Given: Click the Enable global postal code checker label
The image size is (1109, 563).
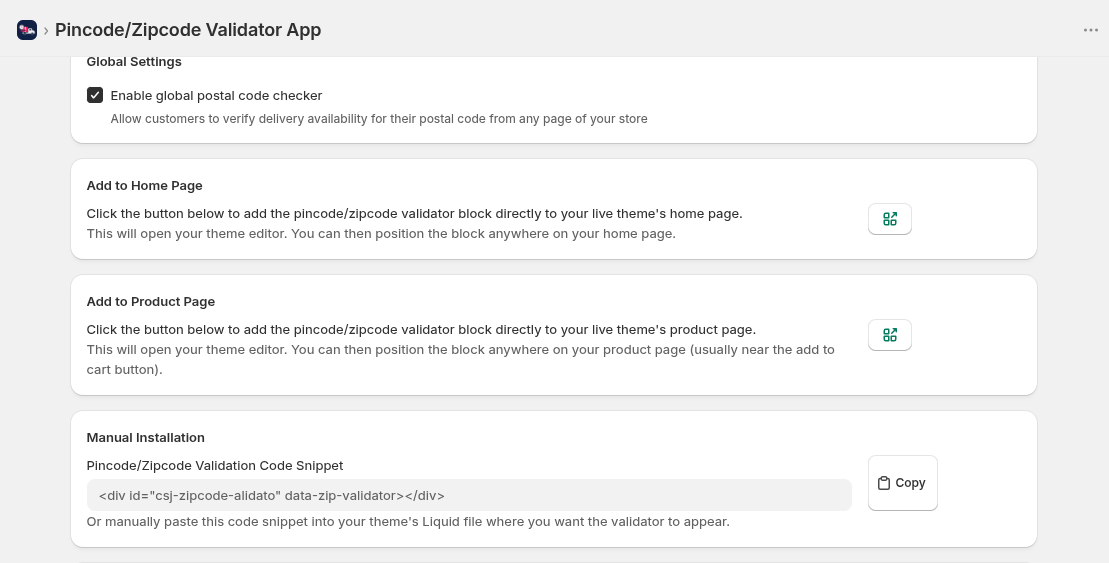Looking at the screenshot, I should tap(216, 95).
